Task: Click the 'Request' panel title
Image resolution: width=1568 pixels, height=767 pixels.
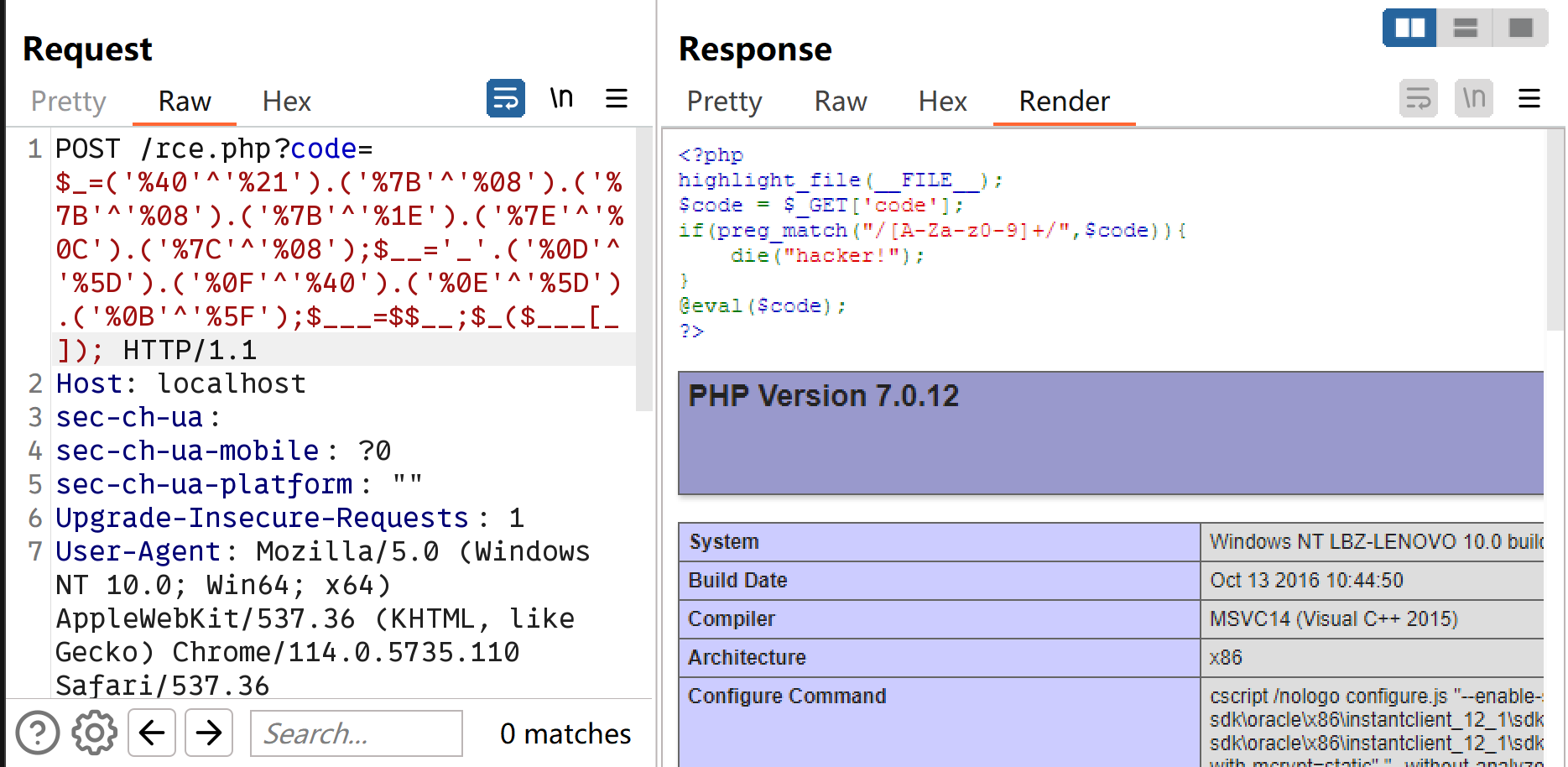Action: (x=87, y=50)
